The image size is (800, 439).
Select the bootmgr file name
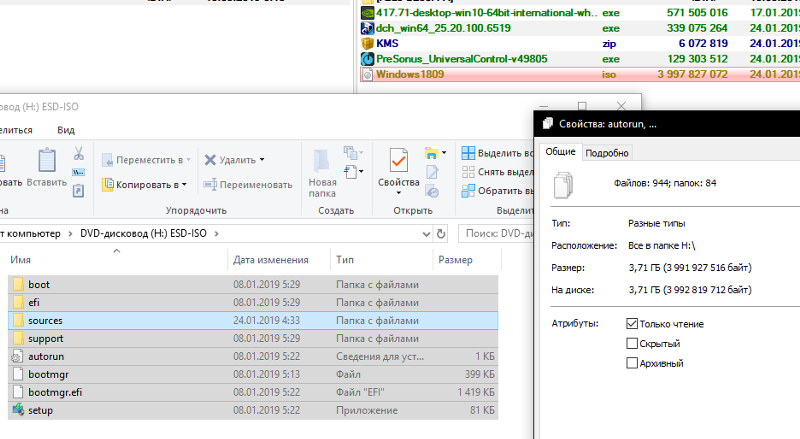48,374
